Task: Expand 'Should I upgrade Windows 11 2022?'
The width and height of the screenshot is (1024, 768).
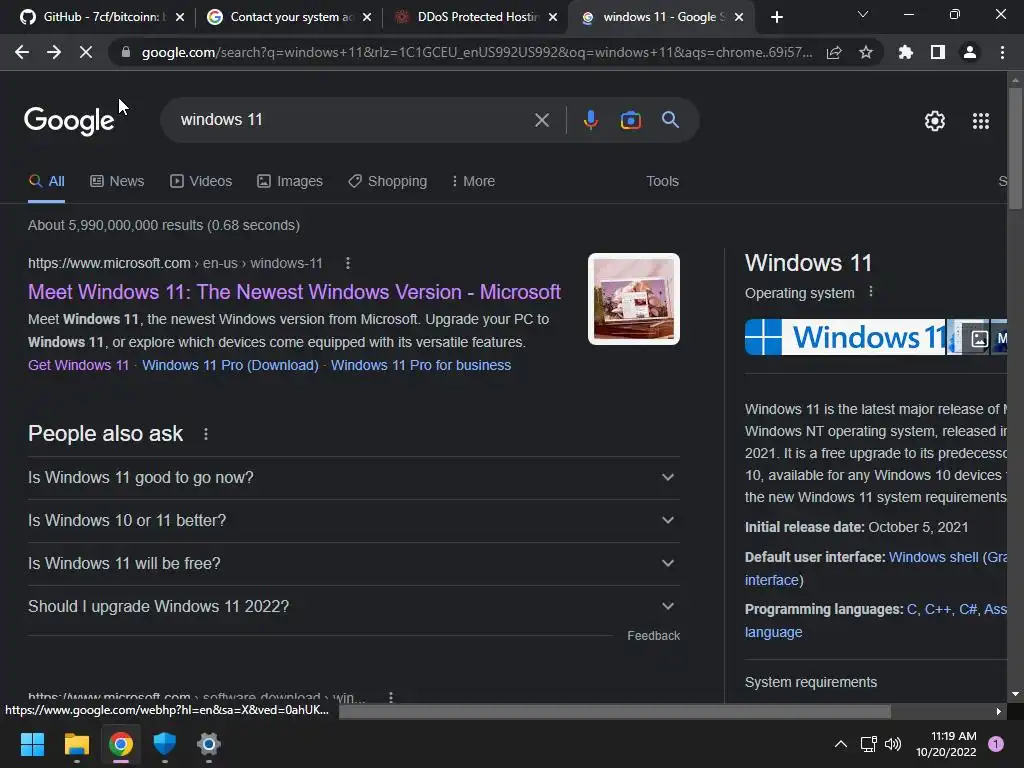Action: 353,607
